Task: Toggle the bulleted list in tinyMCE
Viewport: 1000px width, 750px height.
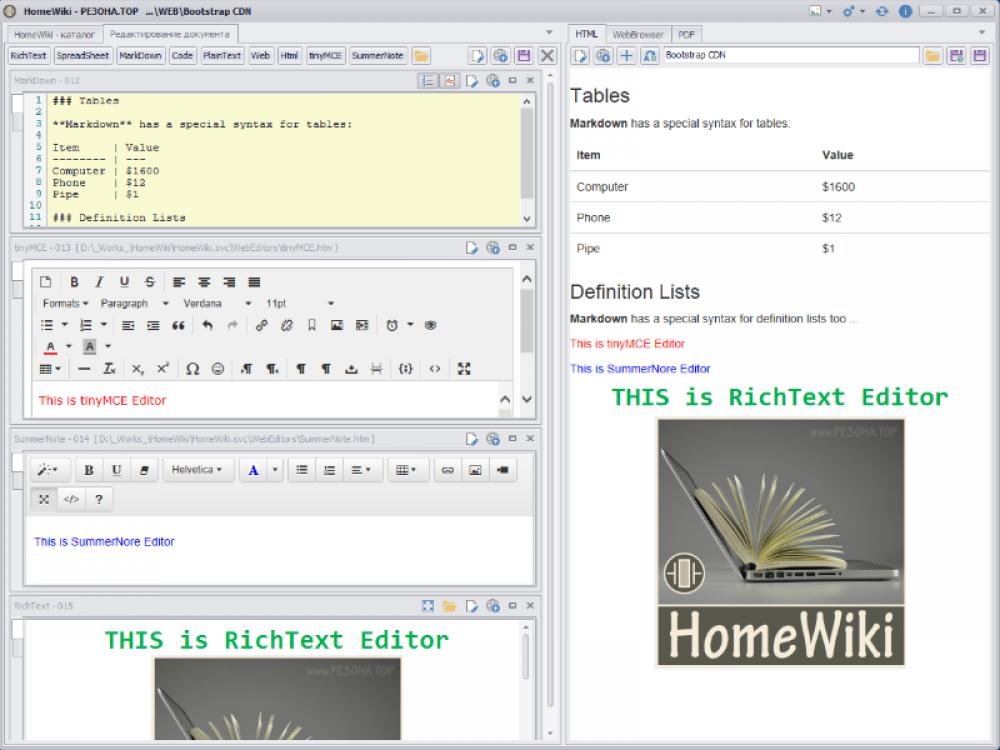Action: click(46, 323)
